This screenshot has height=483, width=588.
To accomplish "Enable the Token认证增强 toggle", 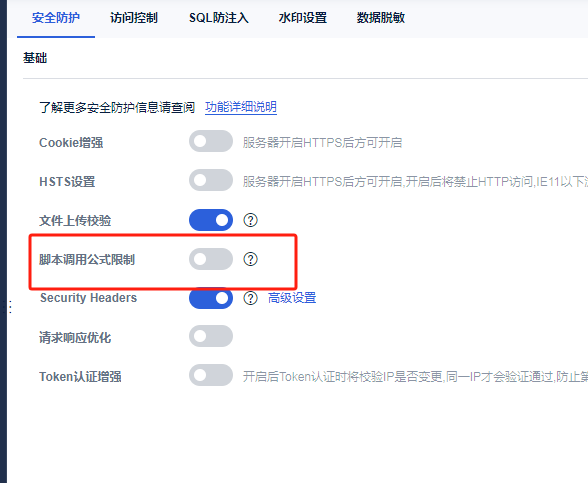I will 211,375.
